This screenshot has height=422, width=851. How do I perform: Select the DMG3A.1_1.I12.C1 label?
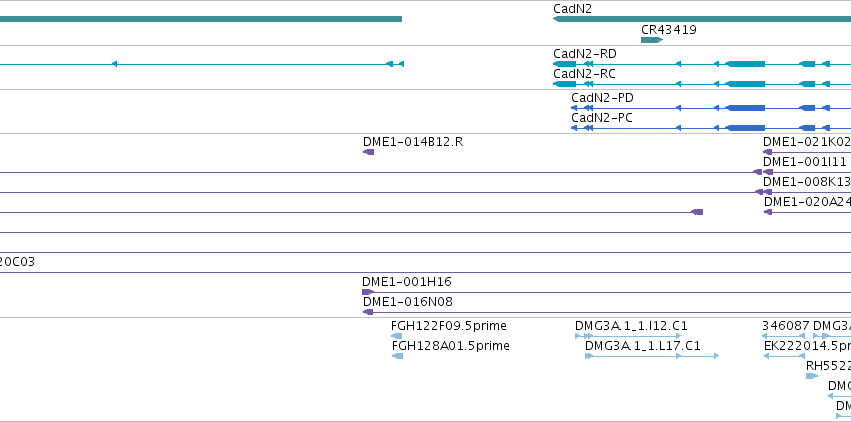coord(631,326)
